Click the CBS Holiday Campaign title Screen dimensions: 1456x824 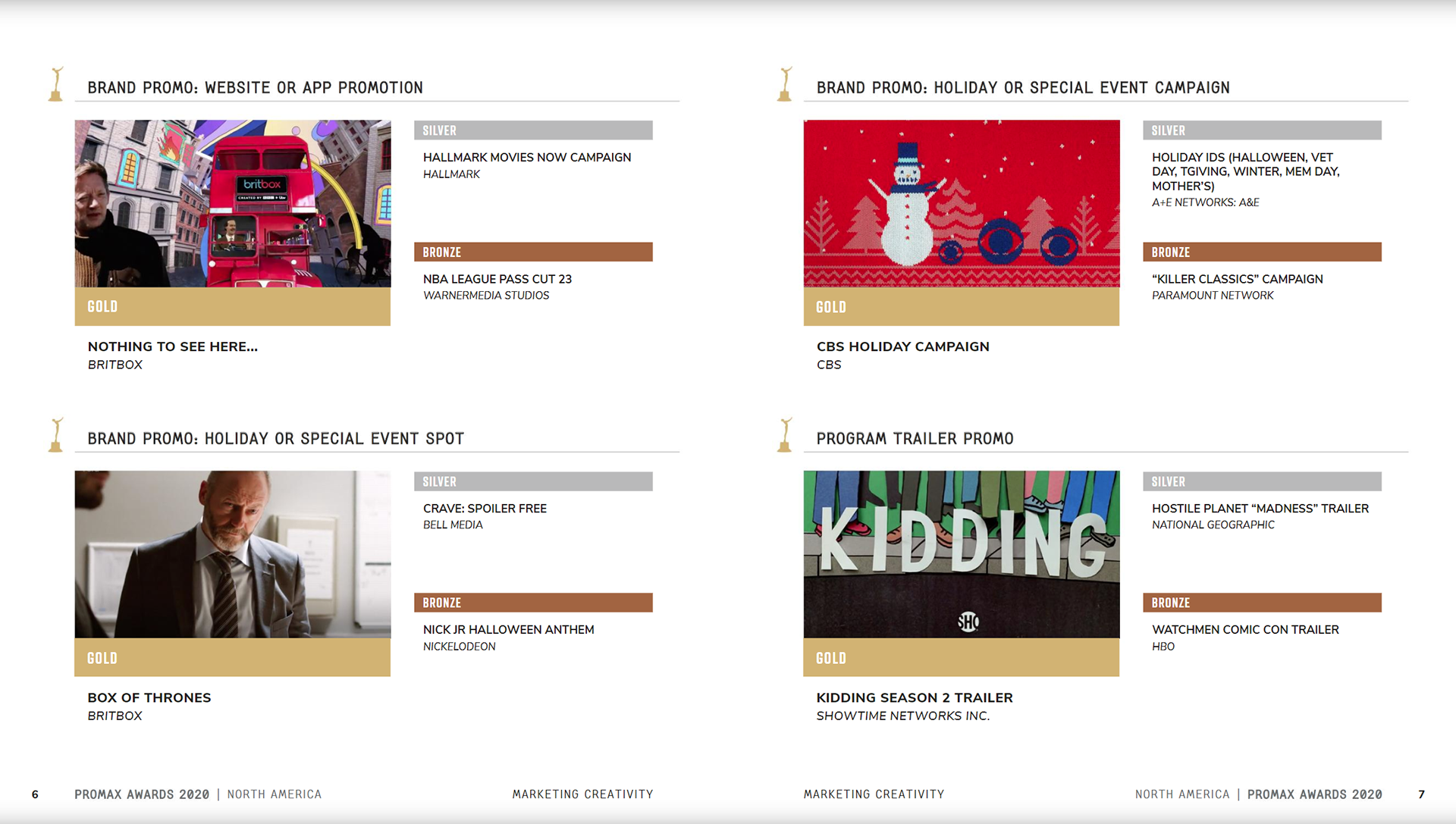coord(902,346)
